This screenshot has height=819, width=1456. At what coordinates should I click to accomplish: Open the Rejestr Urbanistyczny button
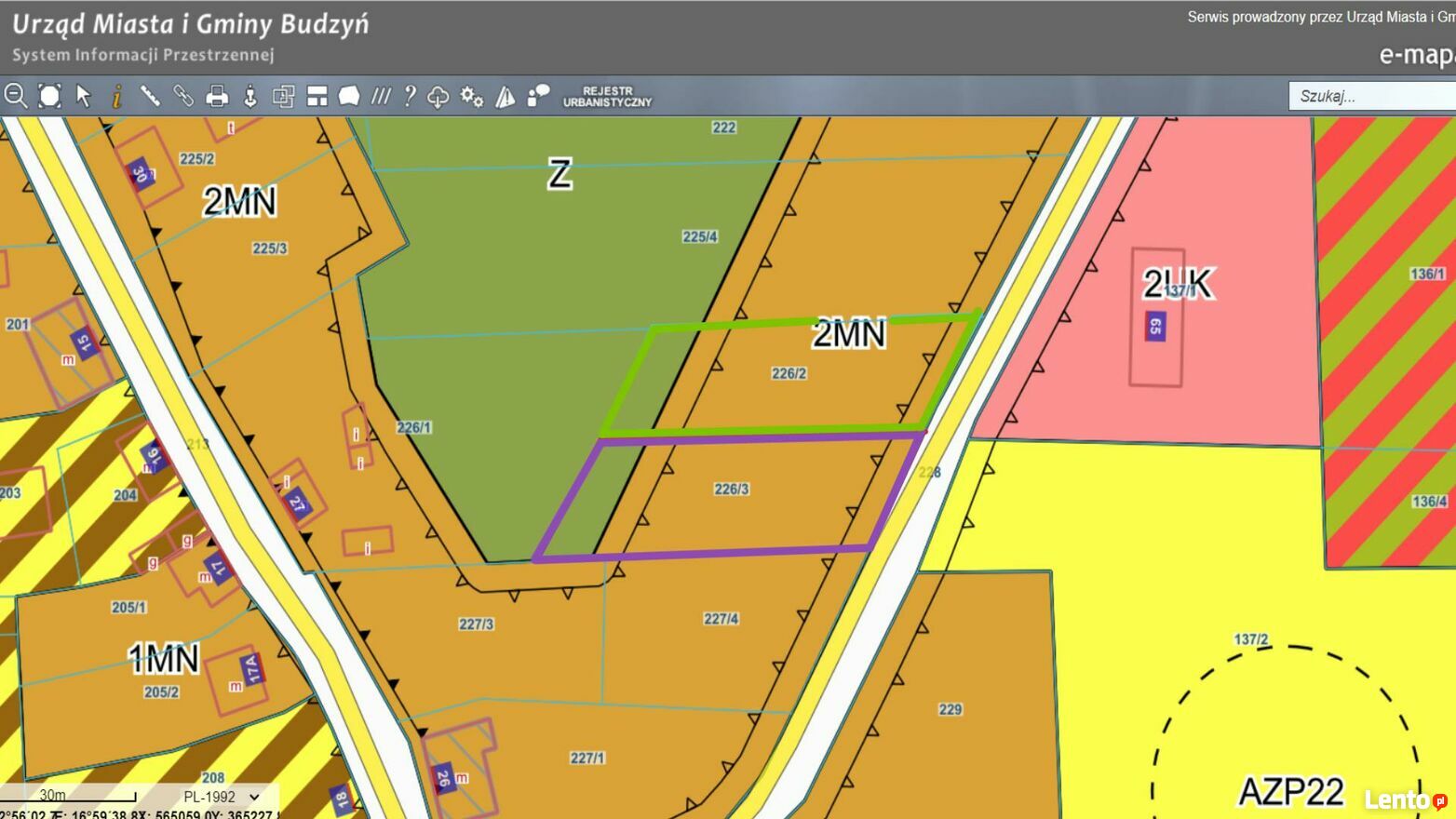pos(607,97)
